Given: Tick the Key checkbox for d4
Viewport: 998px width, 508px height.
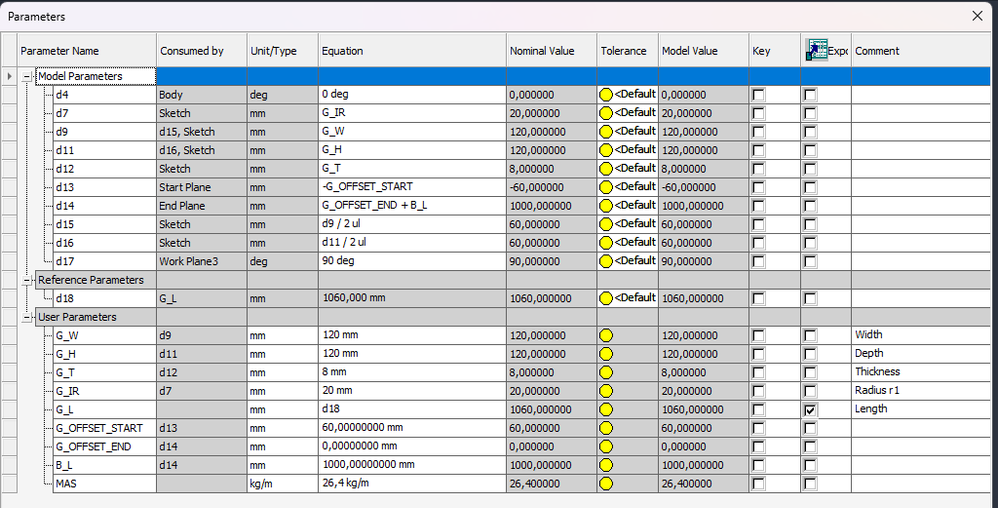Looking at the screenshot, I should [x=759, y=95].
